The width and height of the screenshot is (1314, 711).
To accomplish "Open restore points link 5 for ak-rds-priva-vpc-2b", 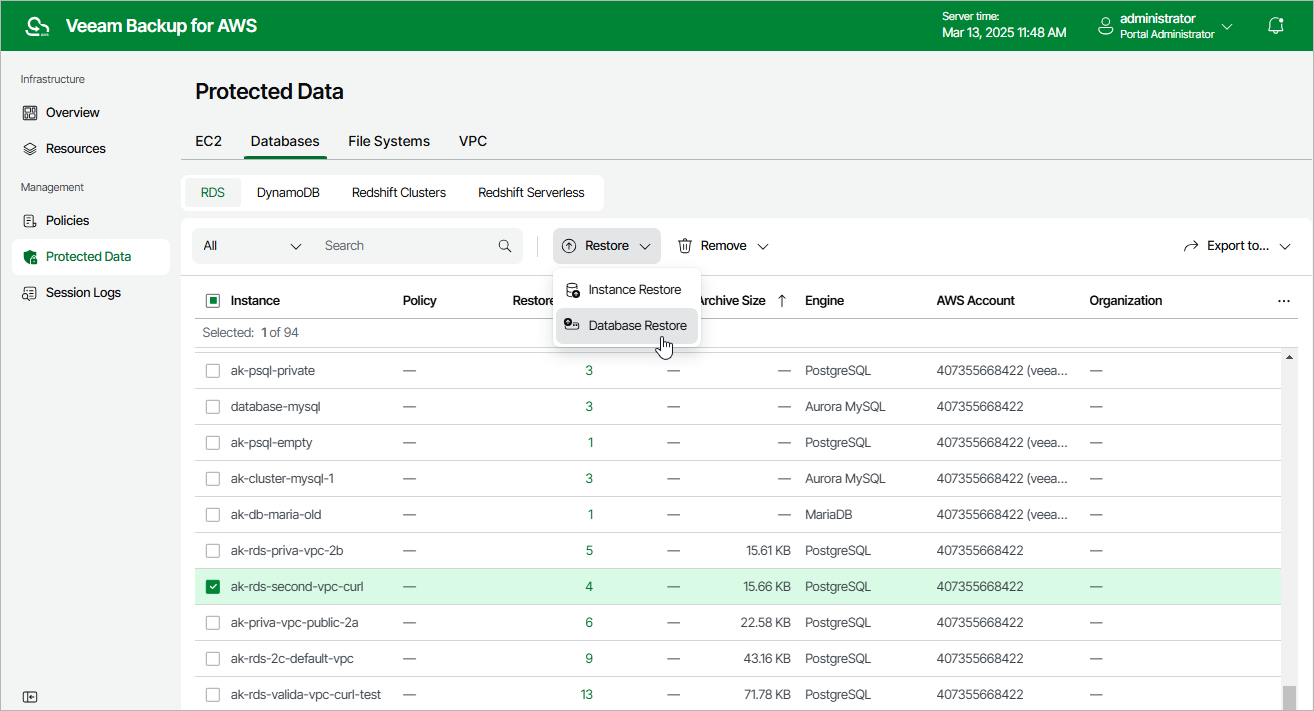I will [x=589, y=551].
